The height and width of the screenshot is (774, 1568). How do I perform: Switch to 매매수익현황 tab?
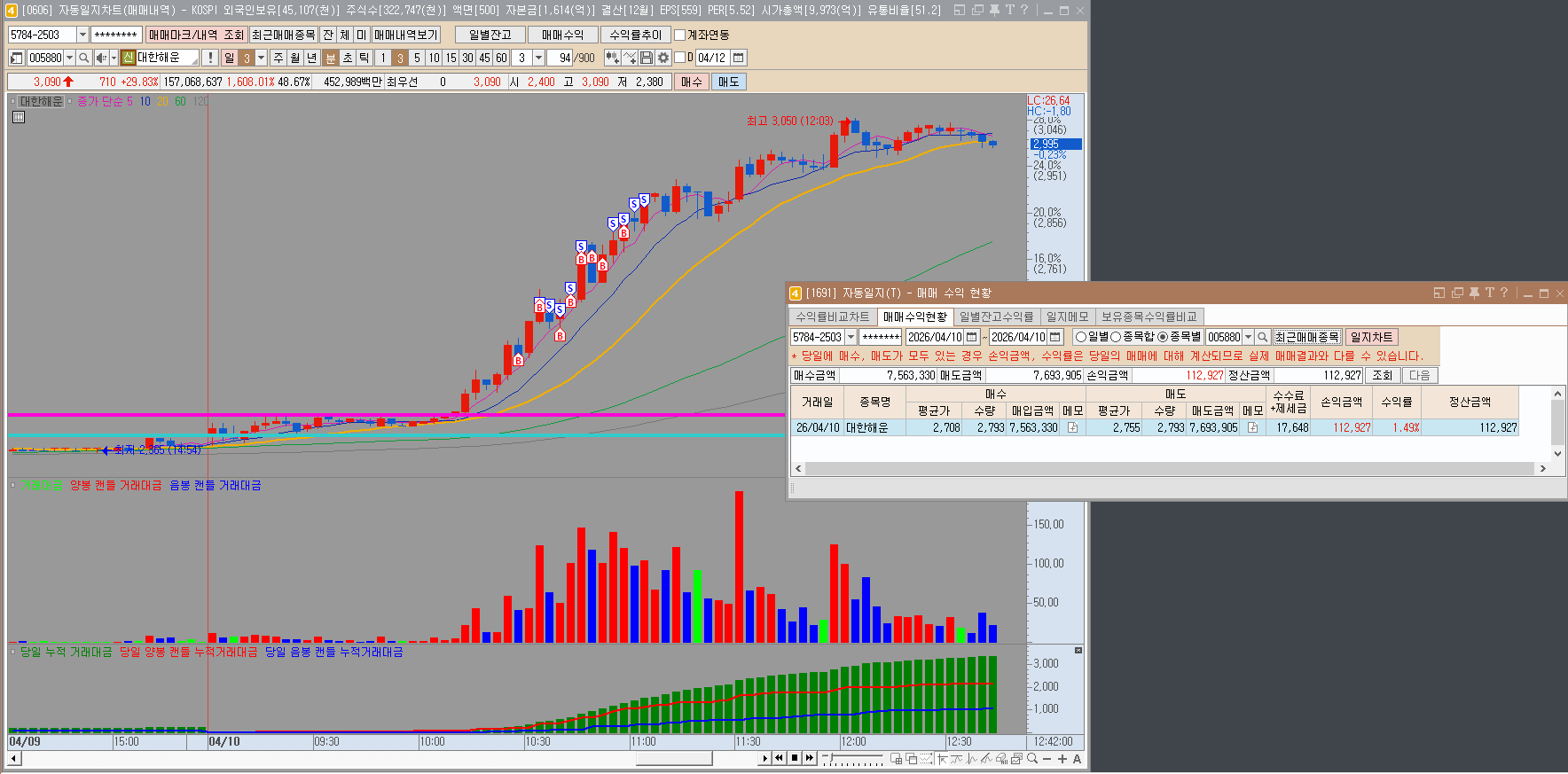coord(915,317)
